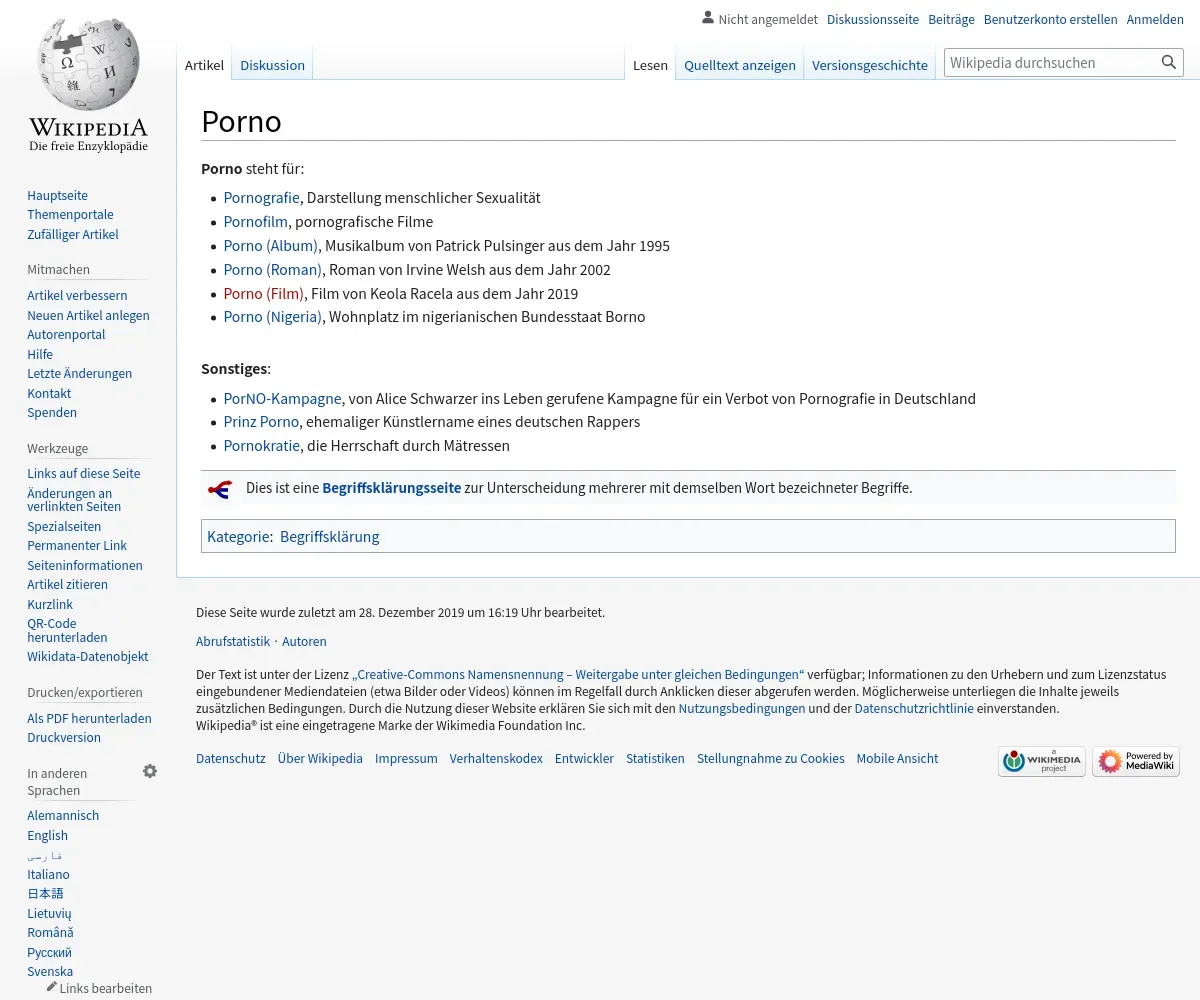Open Themenportale
Image resolution: width=1200 pixels, height=1000 pixels.
pos(70,214)
